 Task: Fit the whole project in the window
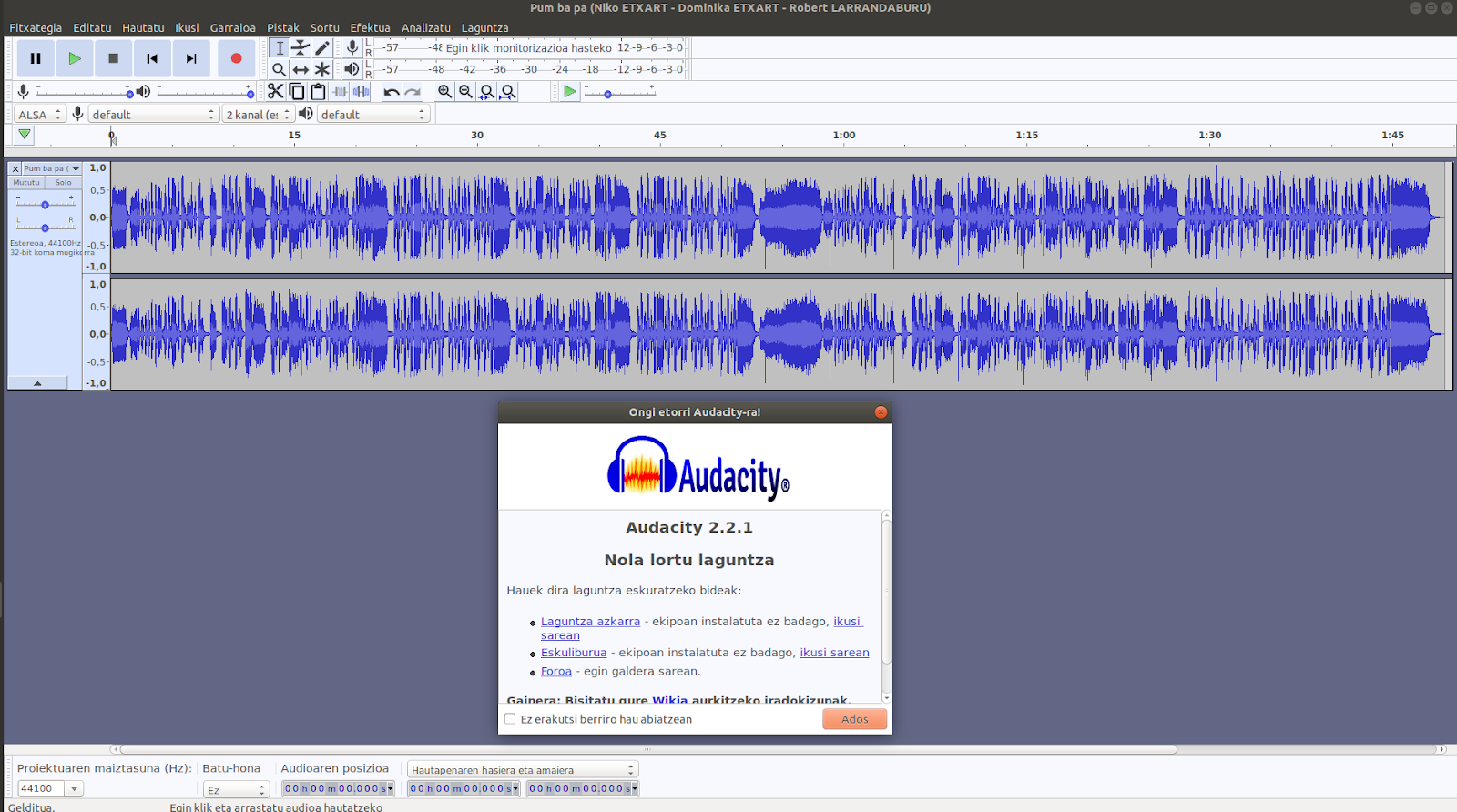pos(508,91)
